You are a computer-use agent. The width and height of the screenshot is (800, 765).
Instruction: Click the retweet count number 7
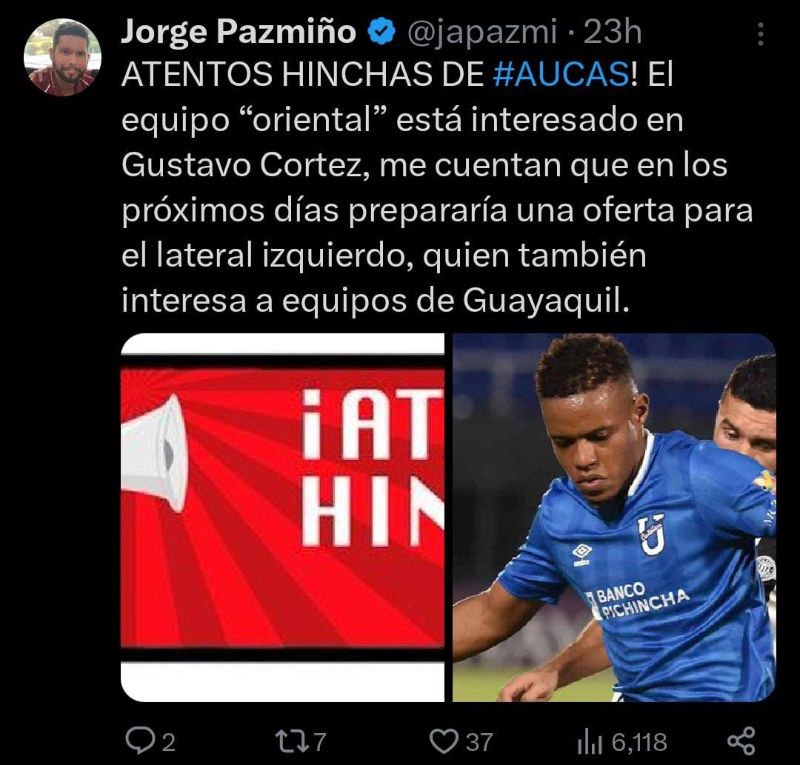pyautogui.click(x=319, y=742)
